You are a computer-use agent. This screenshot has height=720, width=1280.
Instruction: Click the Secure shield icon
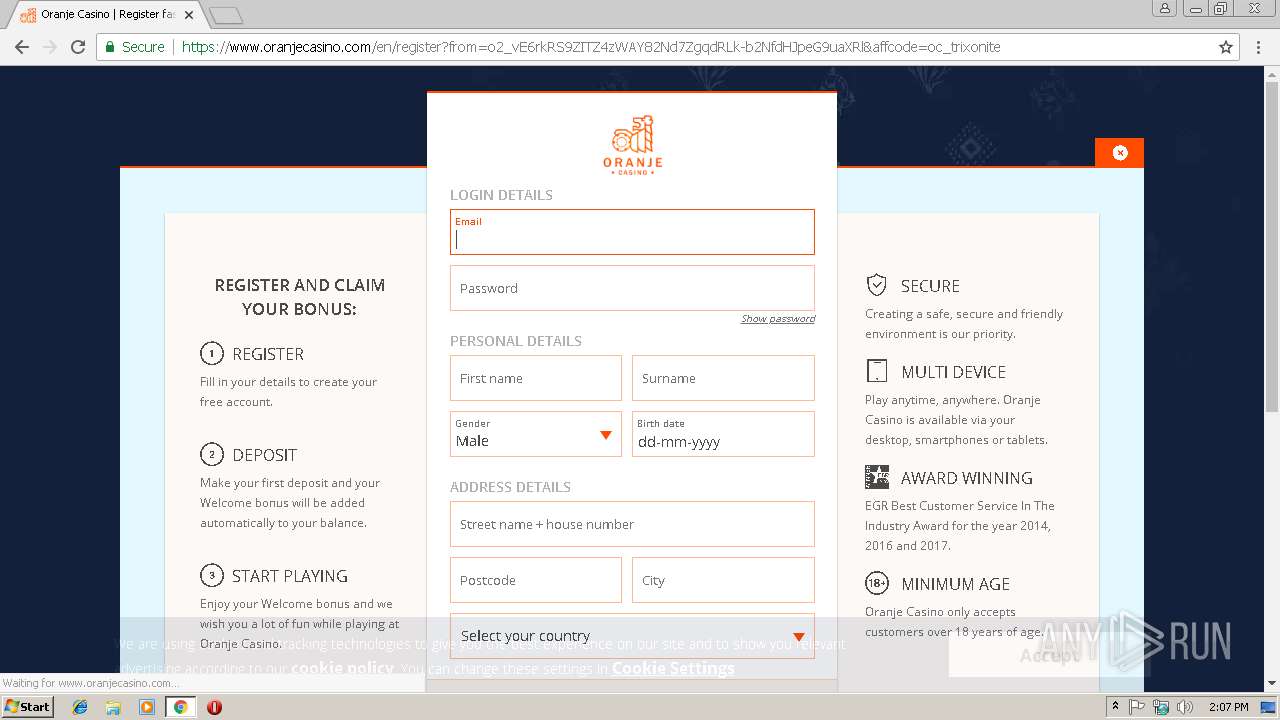(x=876, y=285)
